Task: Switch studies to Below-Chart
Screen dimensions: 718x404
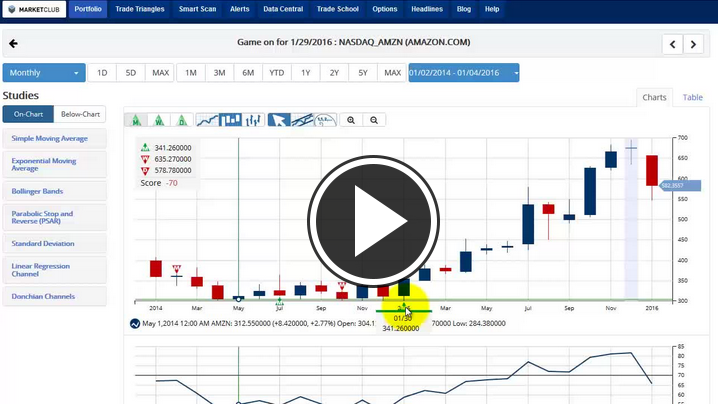Action: [x=80, y=114]
